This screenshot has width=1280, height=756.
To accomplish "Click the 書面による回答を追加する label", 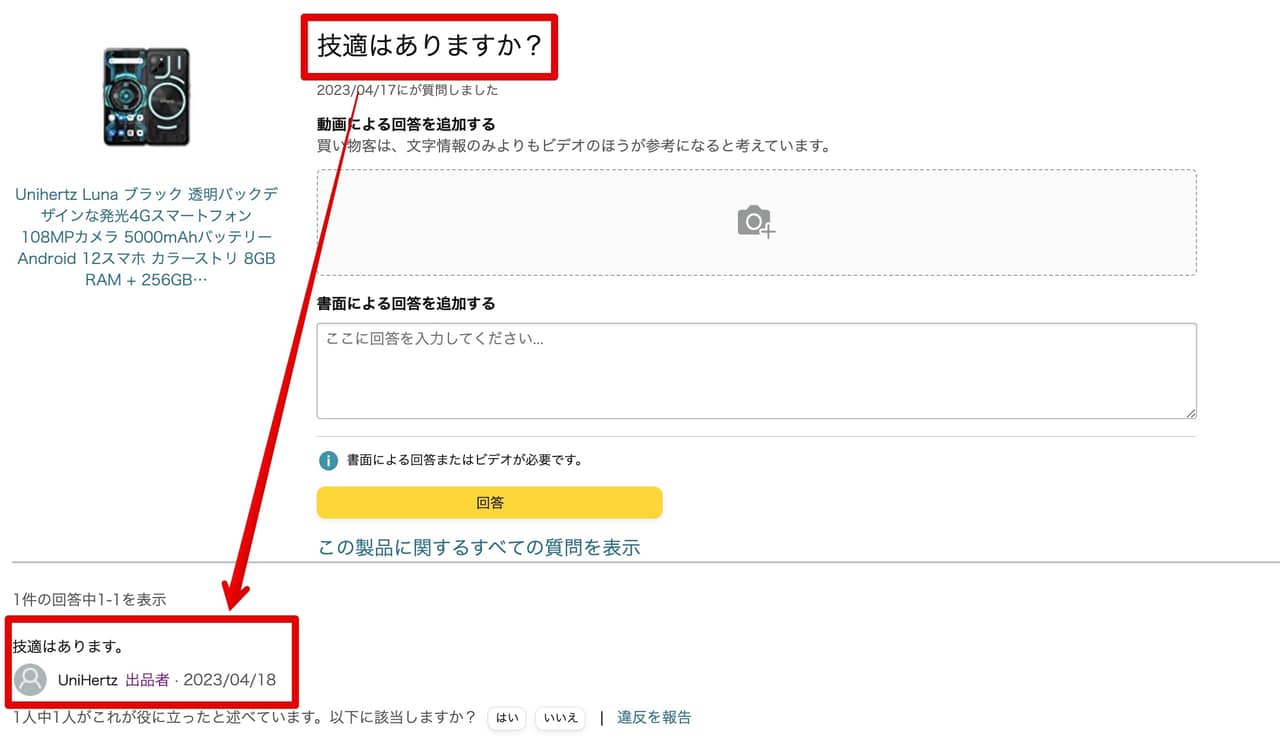I will tap(406, 303).
